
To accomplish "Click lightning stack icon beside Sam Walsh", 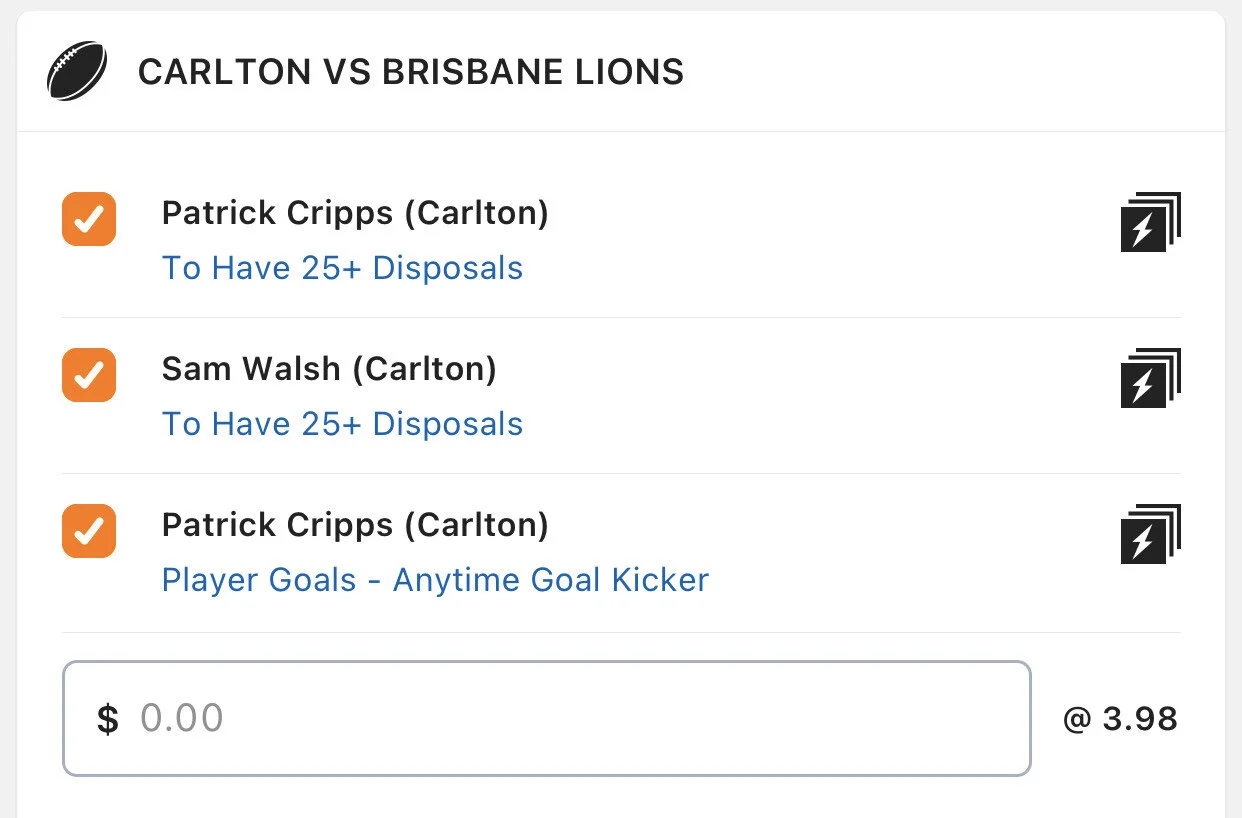I will point(1150,378).
